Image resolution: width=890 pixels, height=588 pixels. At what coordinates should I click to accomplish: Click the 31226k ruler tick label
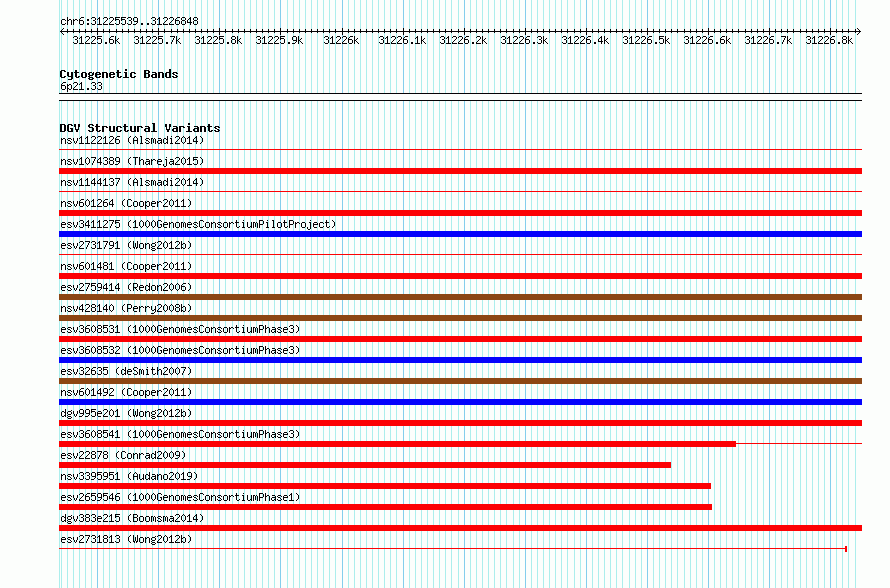pyautogui.click(x=341, y=40)
